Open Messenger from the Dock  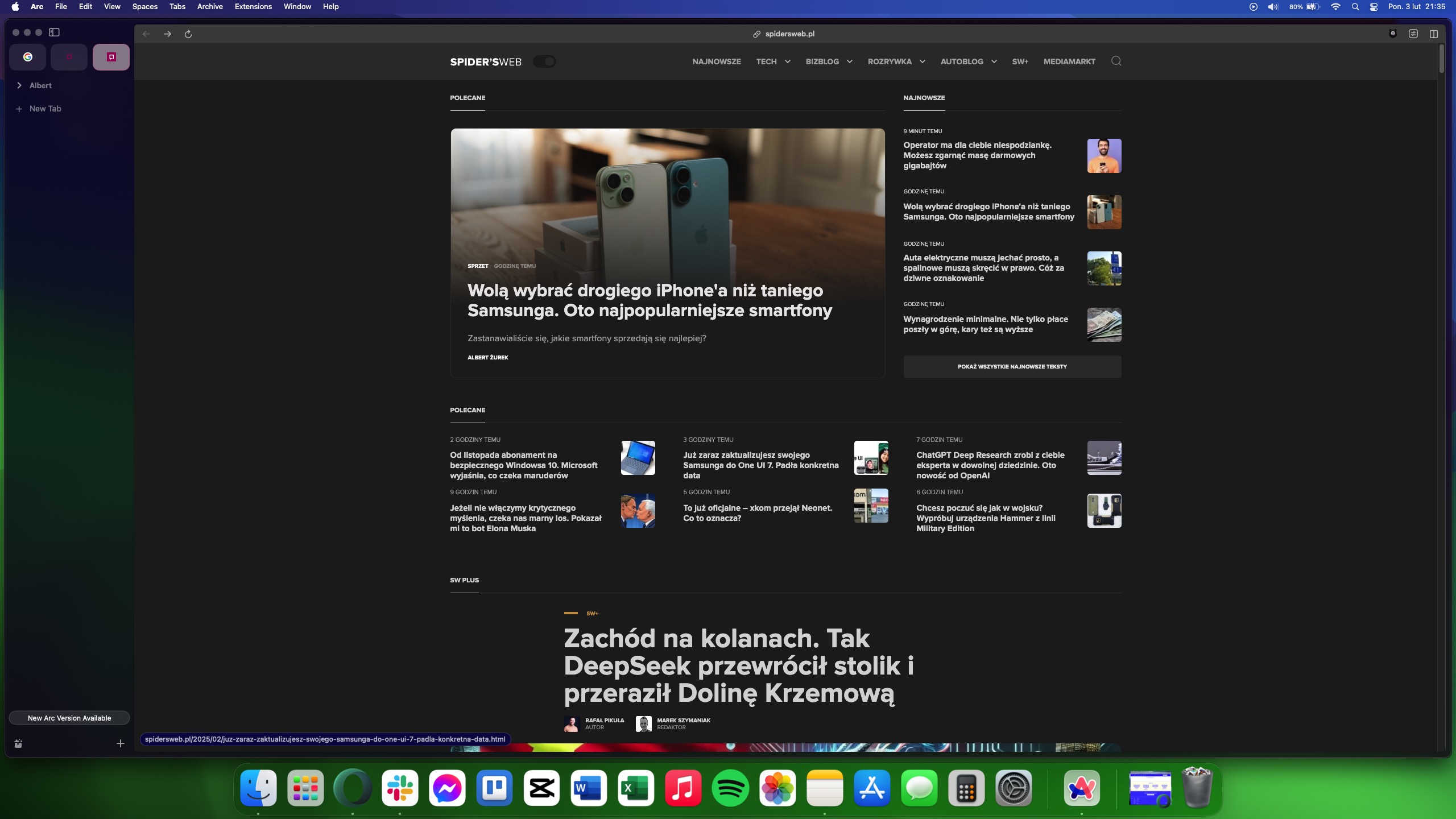tap(447, 788)
